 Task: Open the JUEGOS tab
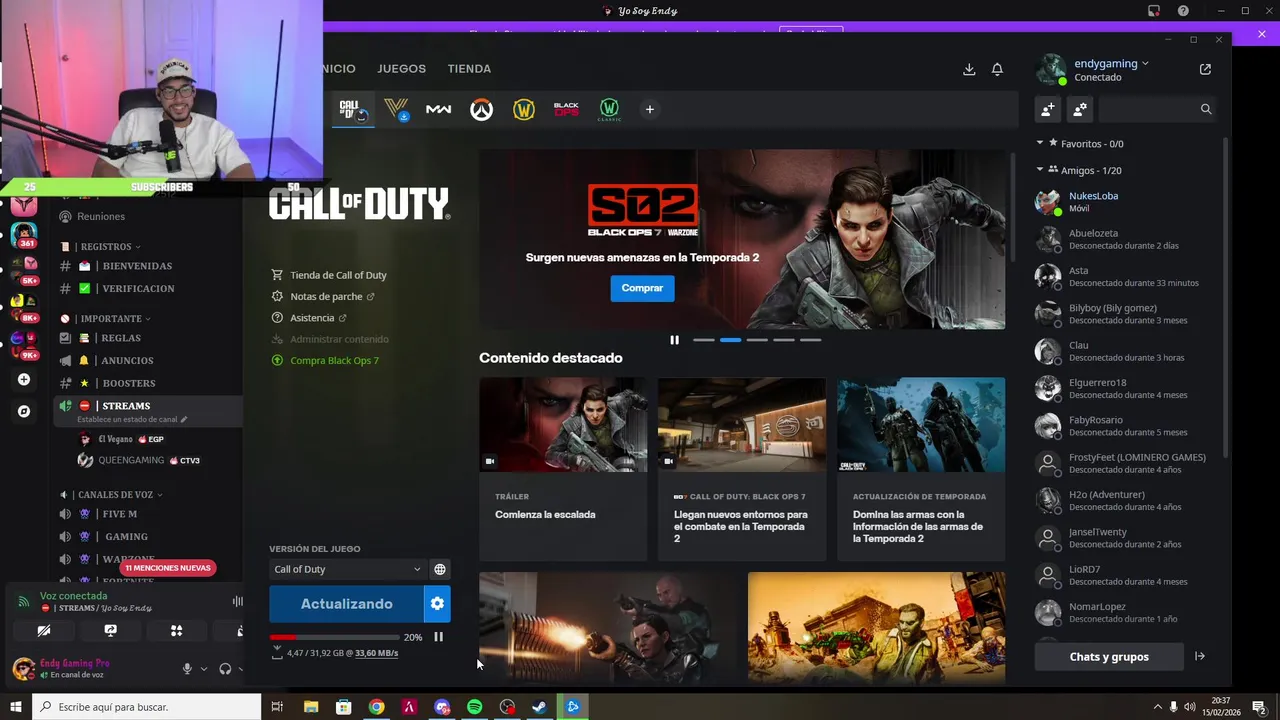(401, 69)
